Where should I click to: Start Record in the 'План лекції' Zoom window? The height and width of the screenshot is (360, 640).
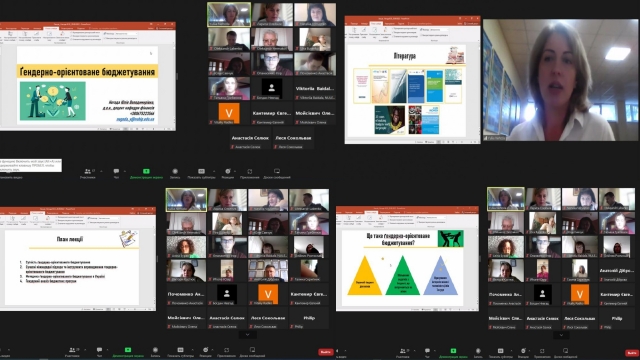155,352
